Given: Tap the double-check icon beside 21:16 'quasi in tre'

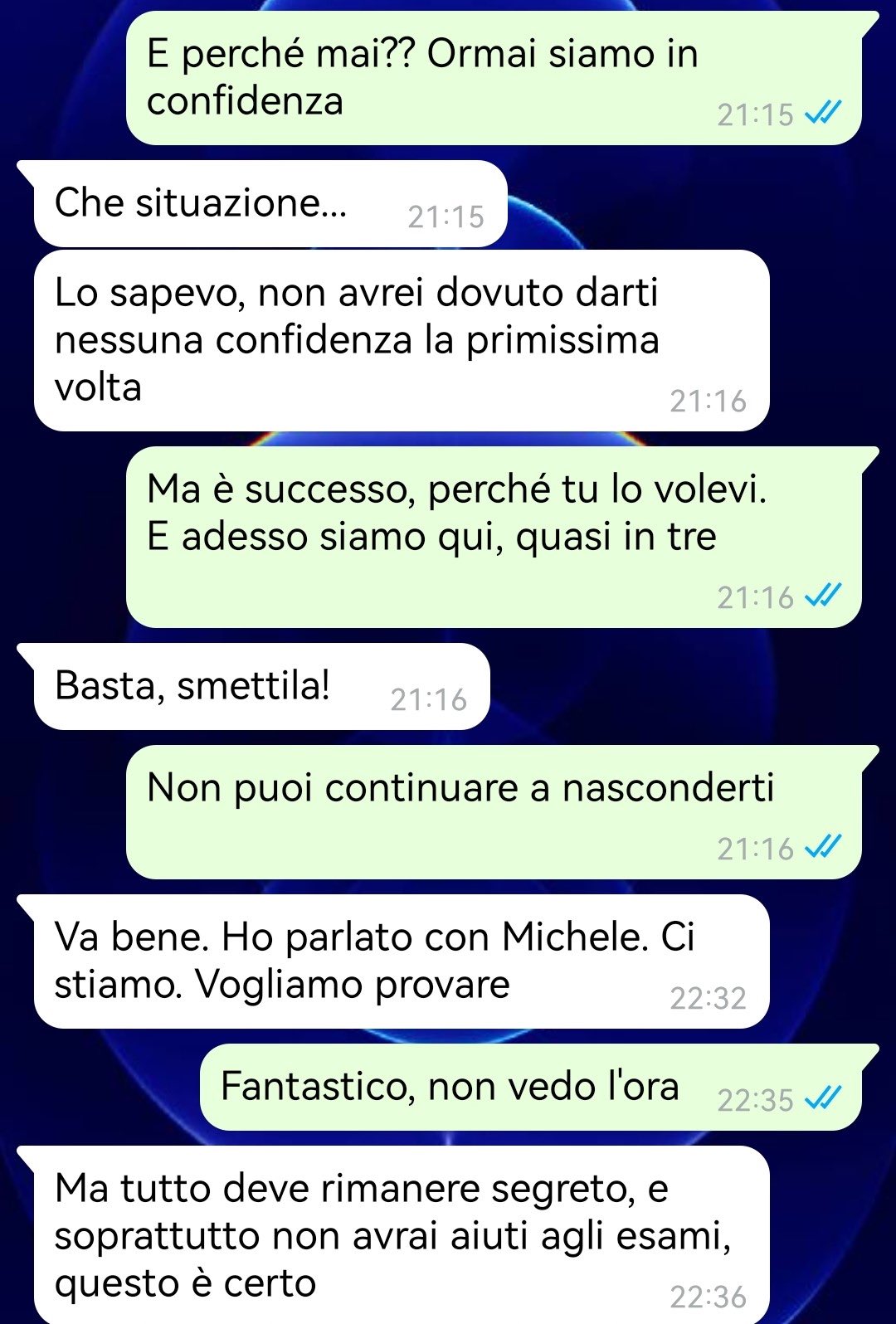Looking at the screenshot, I should (x=824, y=595).
